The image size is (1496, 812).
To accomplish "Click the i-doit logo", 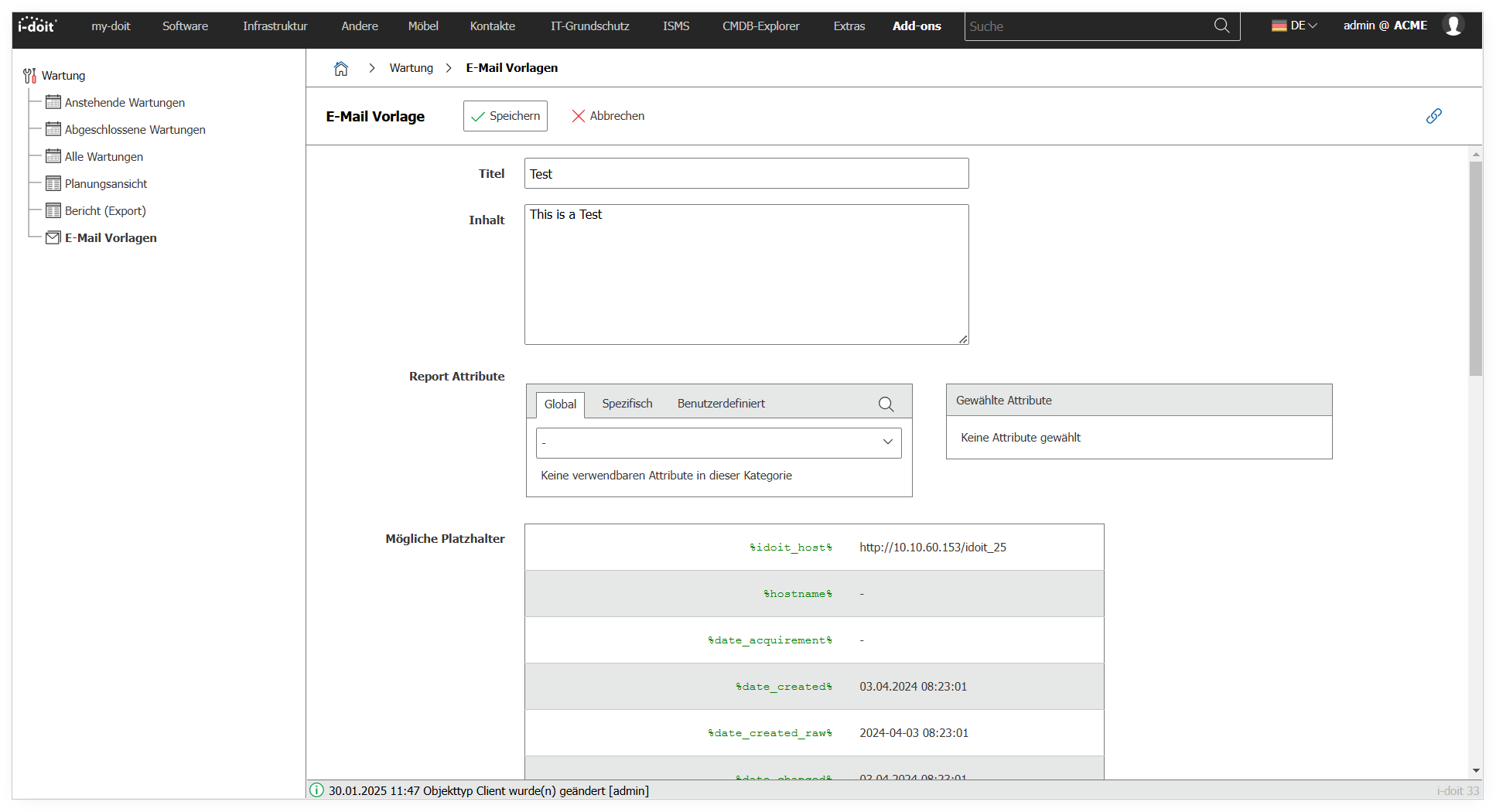I will click(37, 26).
